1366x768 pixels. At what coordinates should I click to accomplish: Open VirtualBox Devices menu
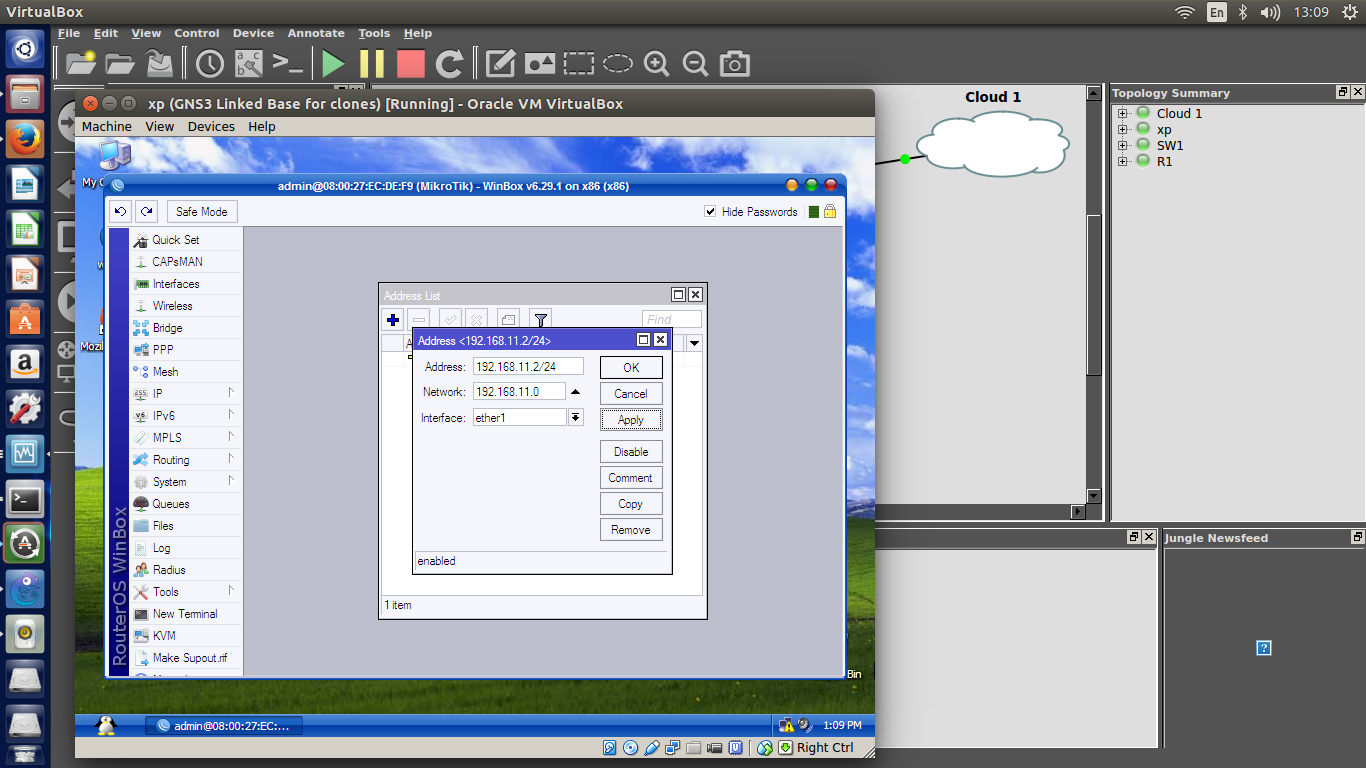[211, 127]
